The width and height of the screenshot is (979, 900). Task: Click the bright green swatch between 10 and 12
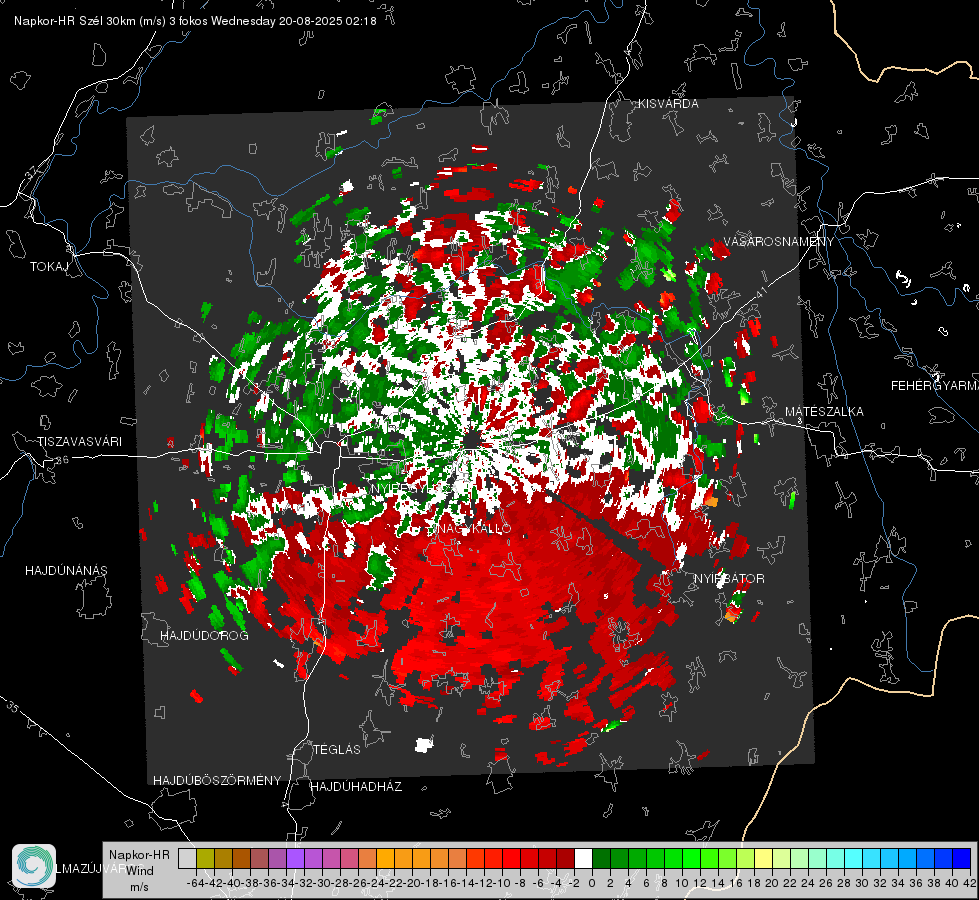[x=691, y=858]
